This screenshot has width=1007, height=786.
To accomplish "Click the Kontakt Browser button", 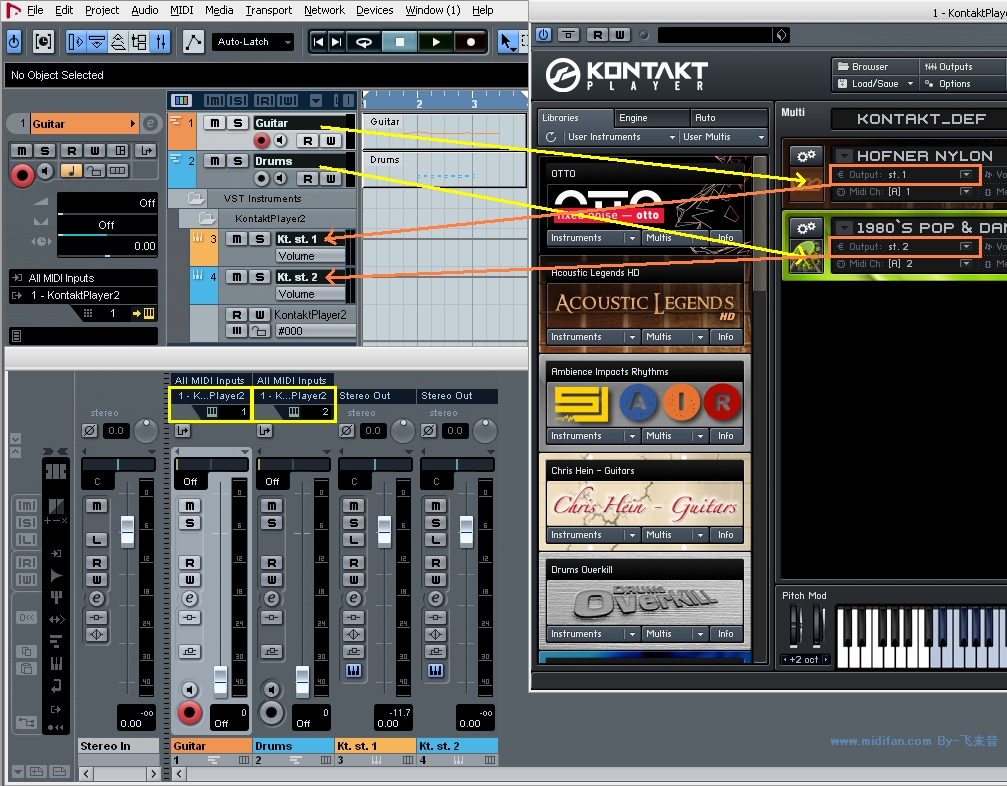I will (876, 67).
